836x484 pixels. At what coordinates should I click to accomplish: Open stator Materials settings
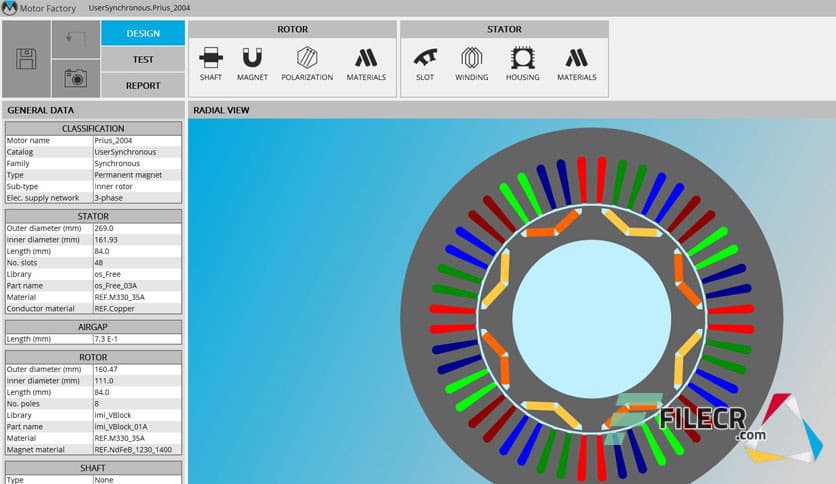coord(576,64)
